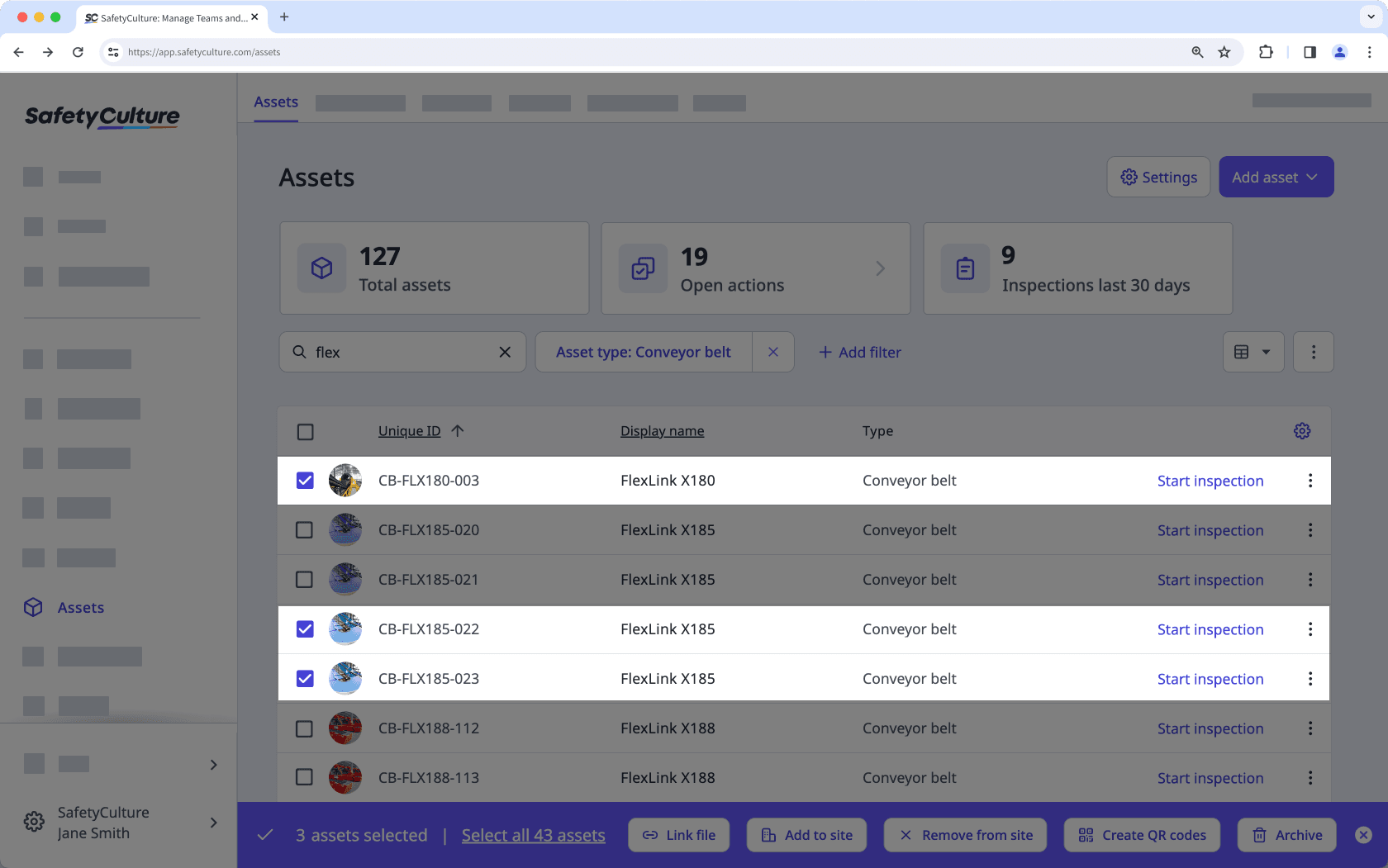Click the Select all 43 assets link

pos(533,835)
